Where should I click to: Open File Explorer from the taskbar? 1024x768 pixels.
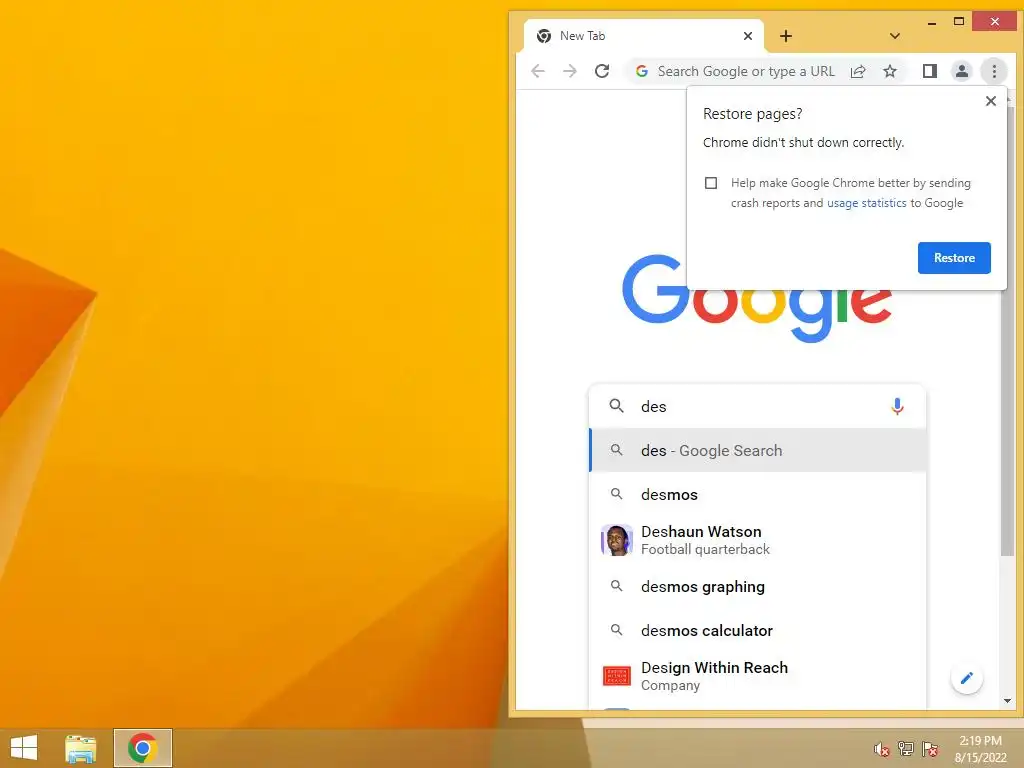point(81,748)
